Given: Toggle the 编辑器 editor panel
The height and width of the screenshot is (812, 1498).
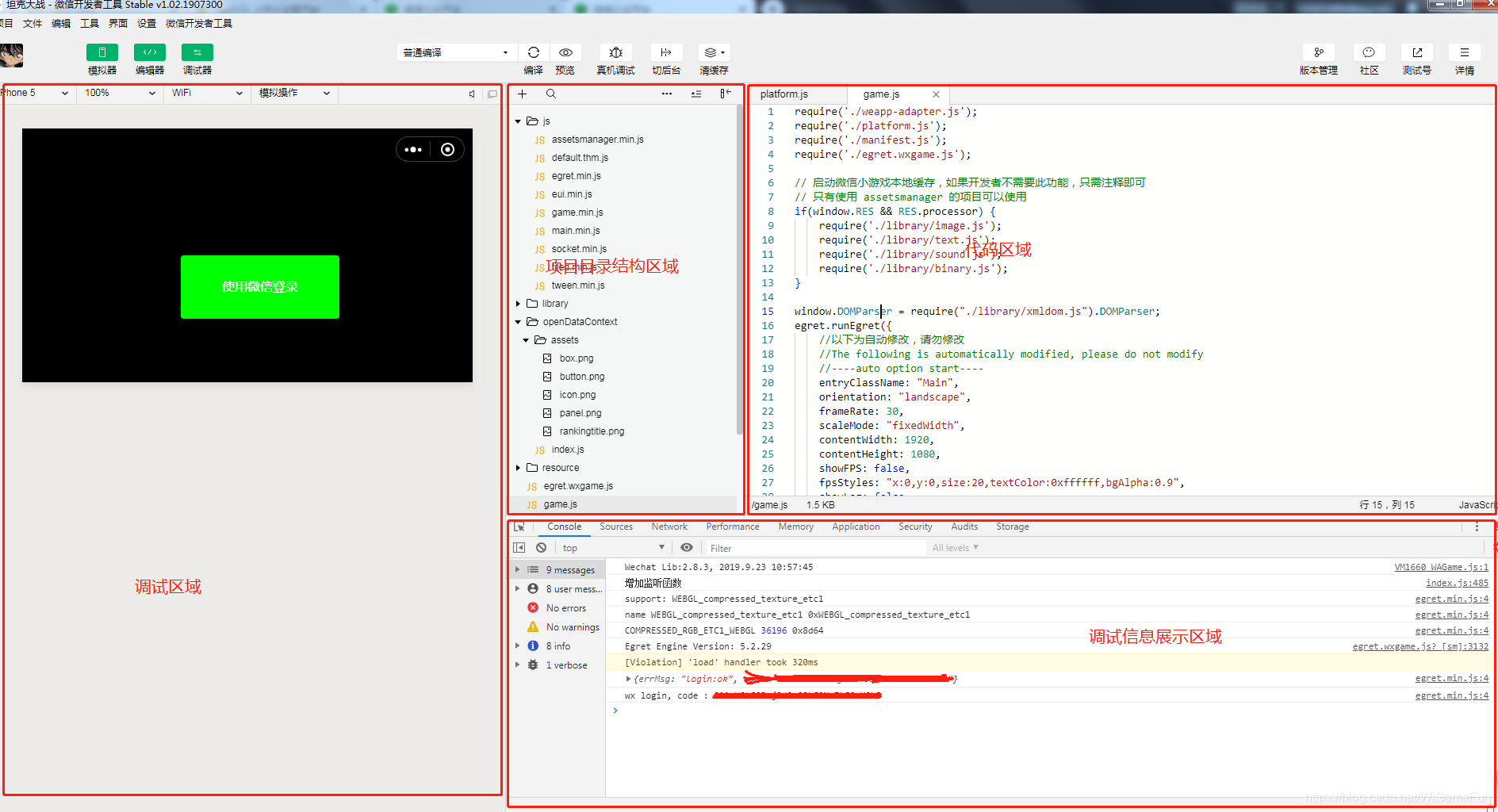Looking at the screenshot, I should pyautogui.click(x=149, y=52).
